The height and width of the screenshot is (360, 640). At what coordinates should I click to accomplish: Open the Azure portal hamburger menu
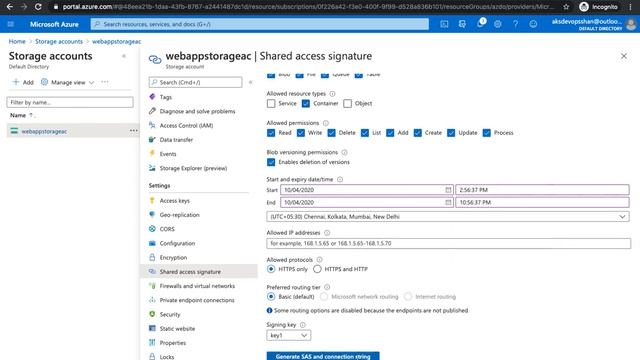pyautogui.click(x=11, y=24)
